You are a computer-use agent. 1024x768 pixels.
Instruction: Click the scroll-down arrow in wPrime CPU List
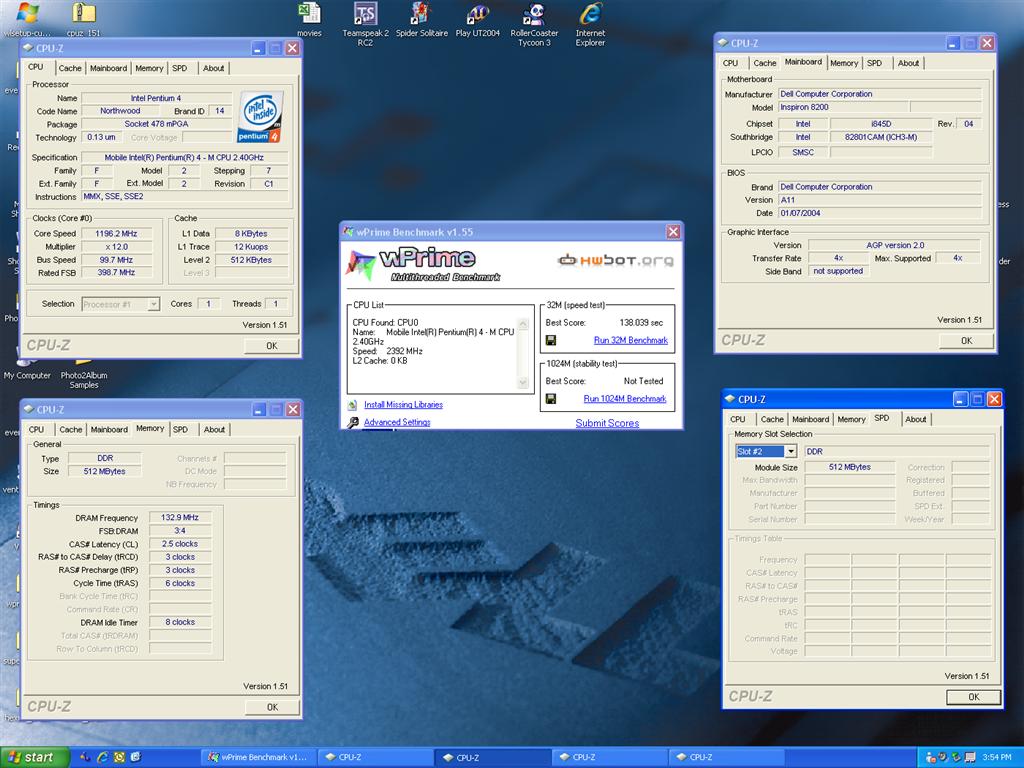[x=522, y=383]
